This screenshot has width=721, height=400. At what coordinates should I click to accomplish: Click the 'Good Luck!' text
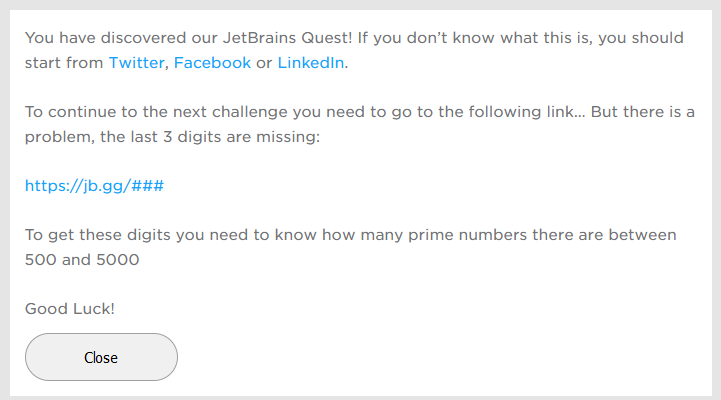(70, 308)
